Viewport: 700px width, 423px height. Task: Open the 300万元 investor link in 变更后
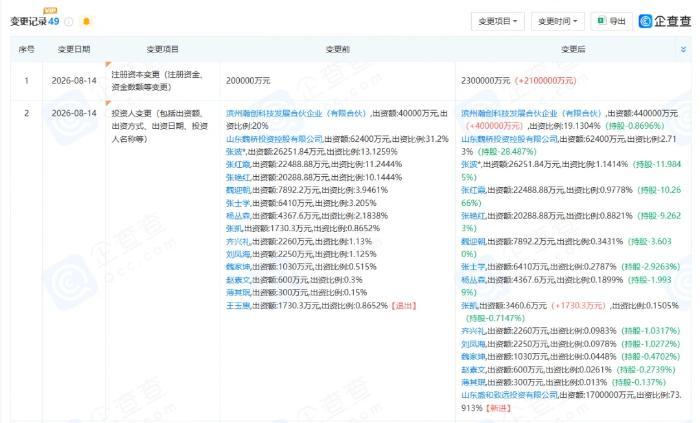click(x=473, y=382)
